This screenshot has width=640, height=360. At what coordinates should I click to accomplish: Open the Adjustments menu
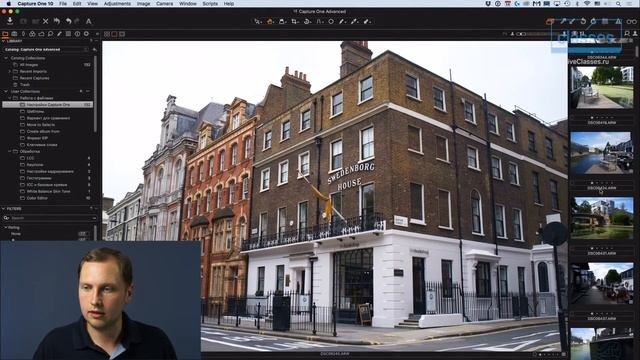(x=117, y=4)
